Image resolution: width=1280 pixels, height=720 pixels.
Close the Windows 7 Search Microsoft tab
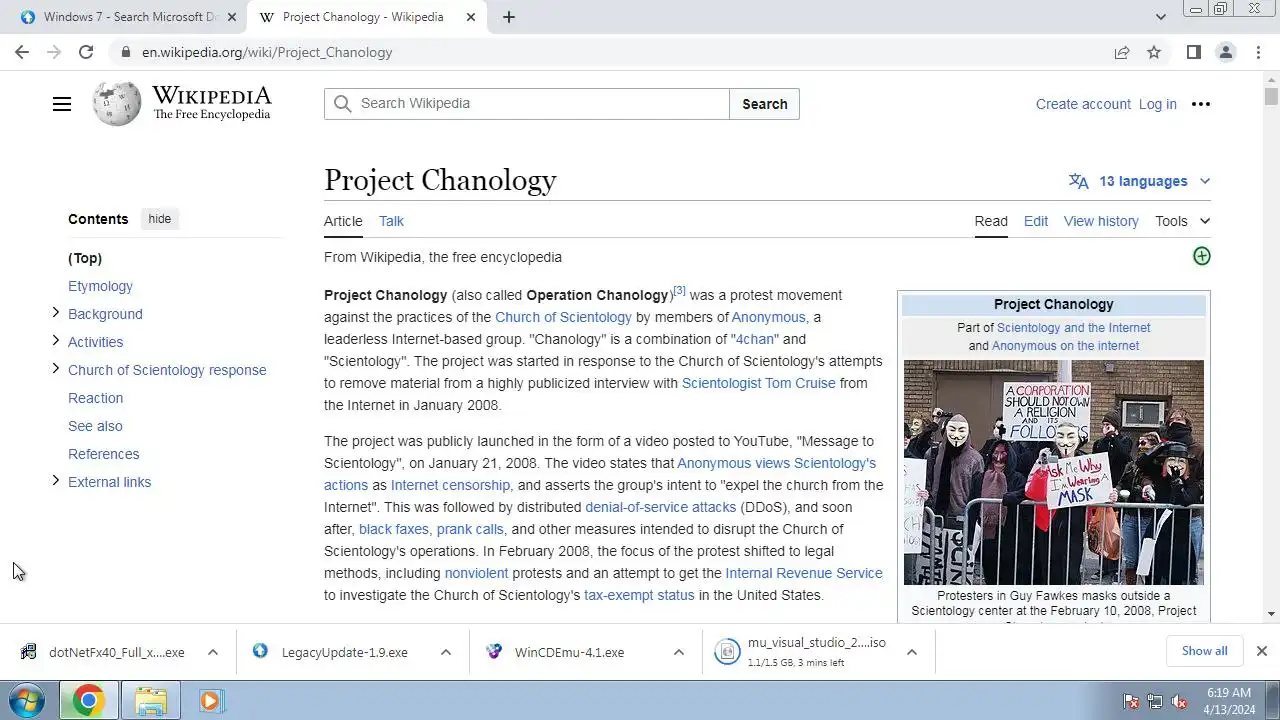(x=231, y=17)
